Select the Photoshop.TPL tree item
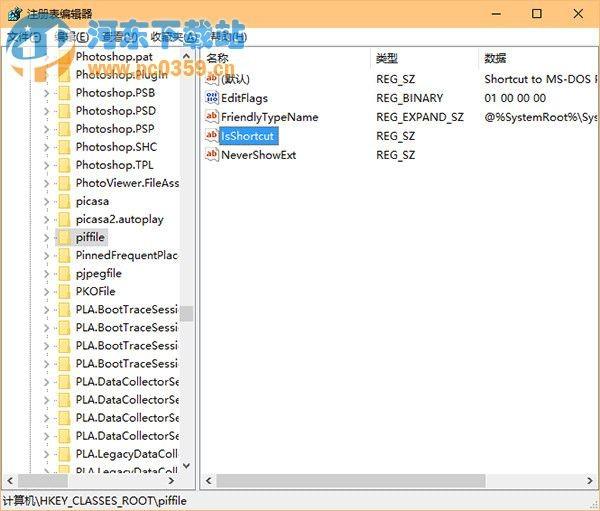 click(114, 165)
